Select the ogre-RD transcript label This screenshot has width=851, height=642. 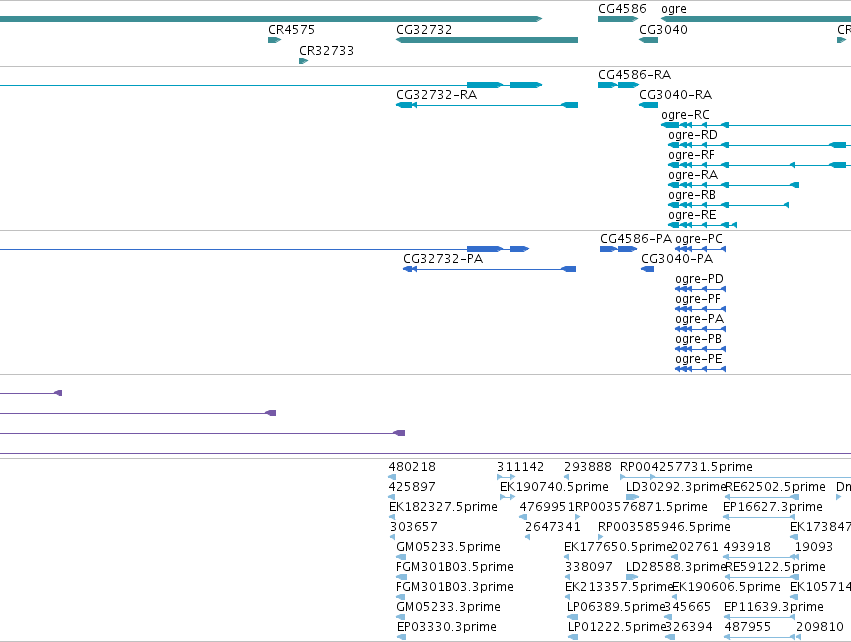tap(693, 135)
